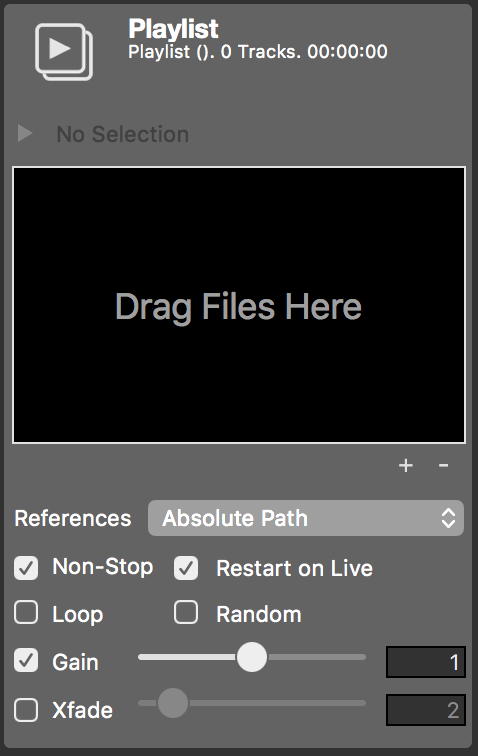Click the Gain value field showing 1
This screenshot has width=478, height=756.
(x=426, y=662)
